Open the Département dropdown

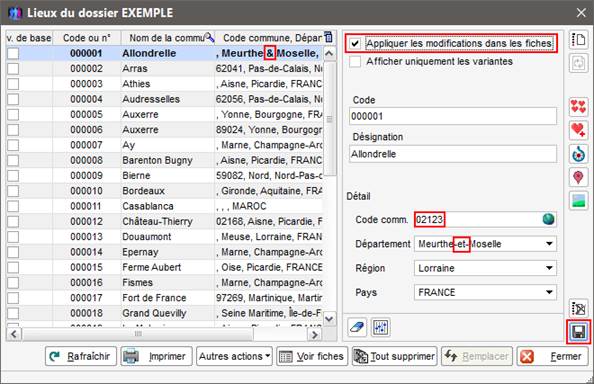pos(549,244)
